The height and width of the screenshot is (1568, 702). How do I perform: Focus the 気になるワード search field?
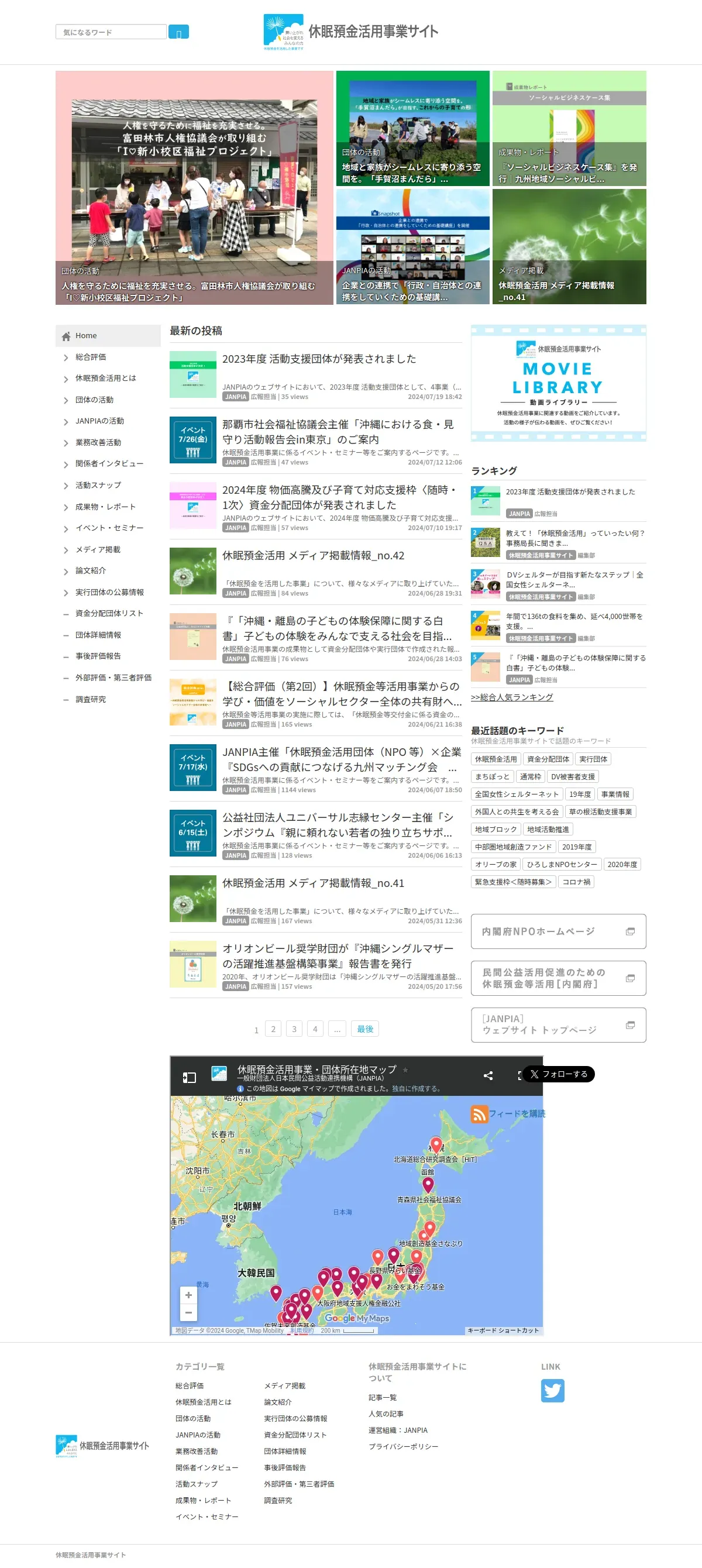click(x=111, y=32)
